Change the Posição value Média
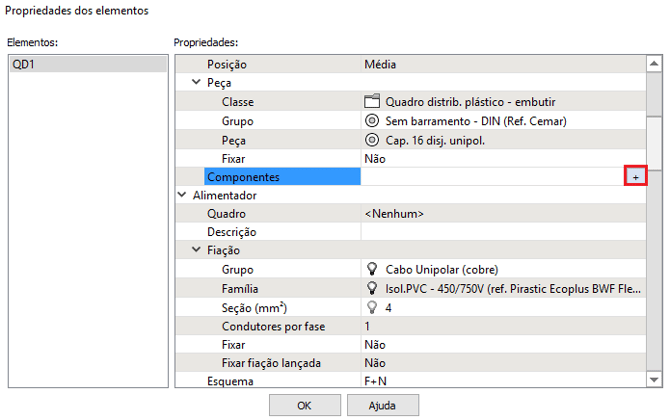This screenshot has height=420, width=670. point(502,64)
